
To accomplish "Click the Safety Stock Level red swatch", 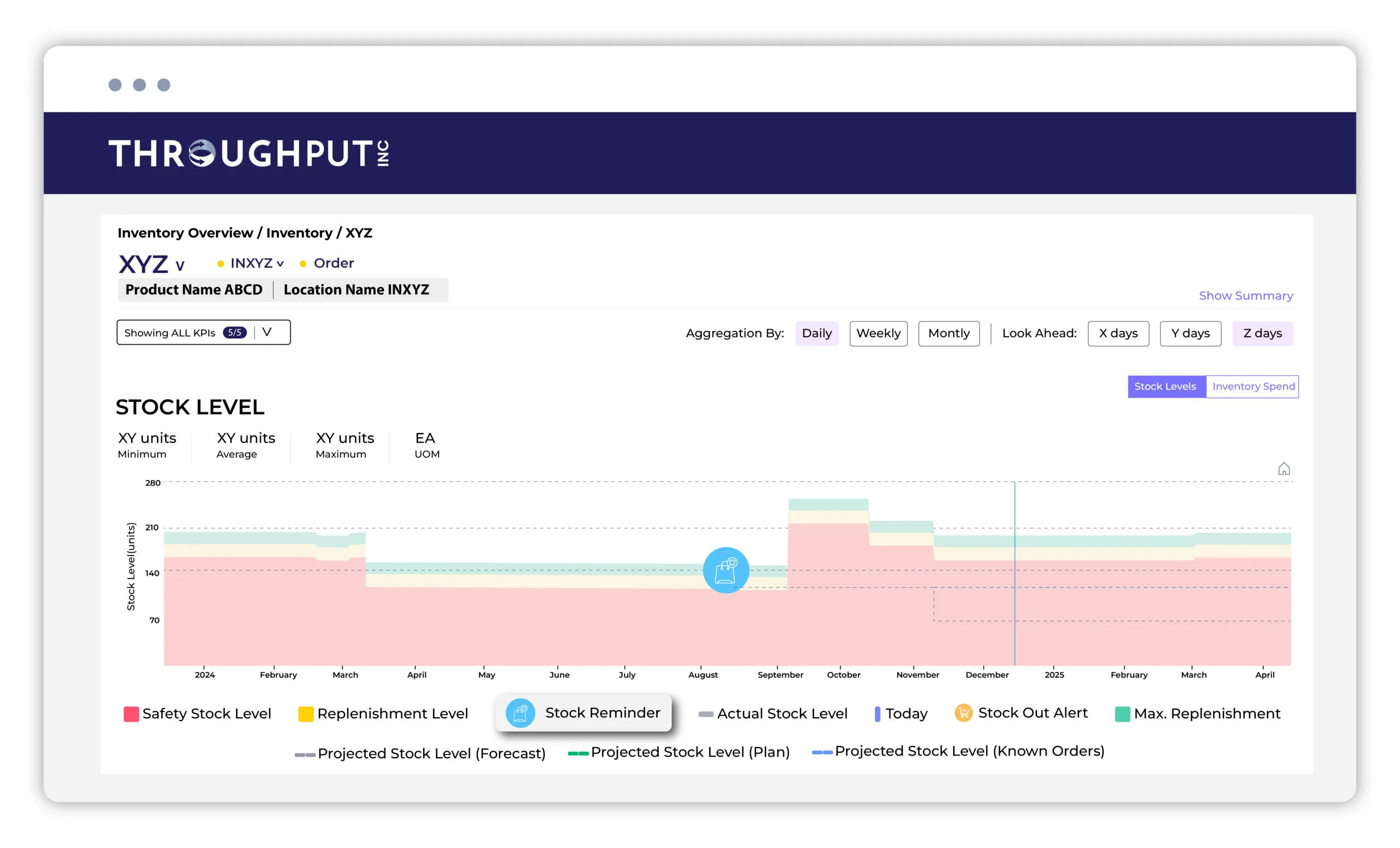I will pos(131,714).
